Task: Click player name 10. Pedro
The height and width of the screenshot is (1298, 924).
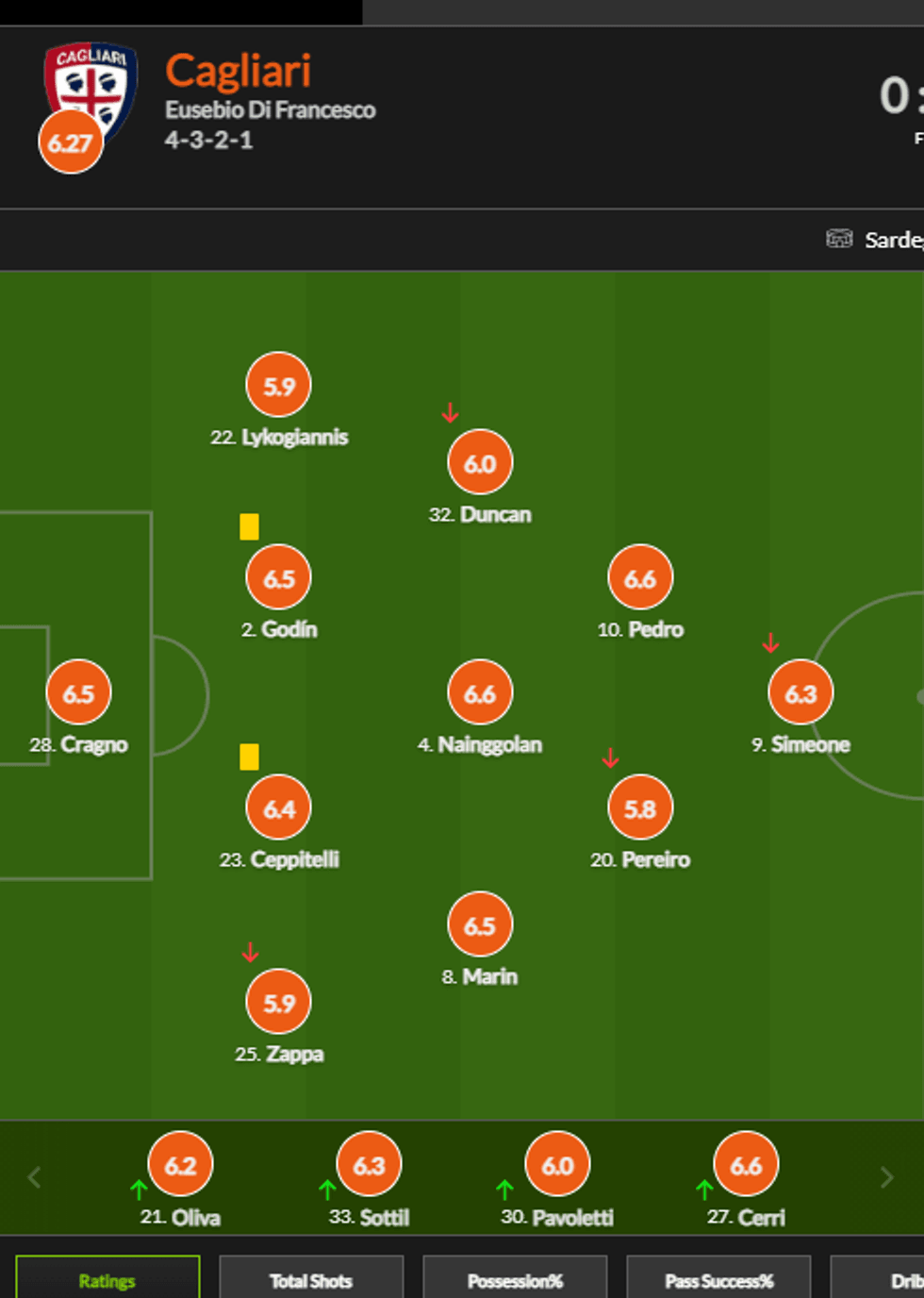Action: [640, 629]
